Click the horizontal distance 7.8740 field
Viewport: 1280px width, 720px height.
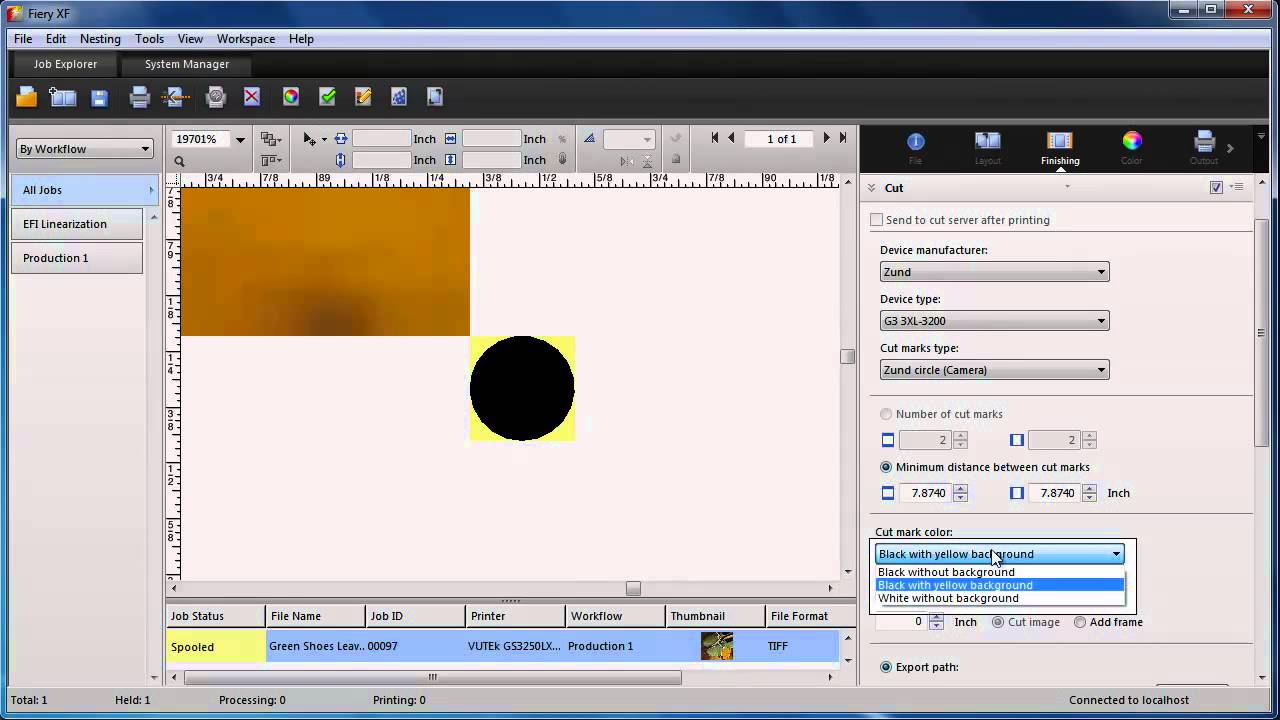tap(925, 493)
